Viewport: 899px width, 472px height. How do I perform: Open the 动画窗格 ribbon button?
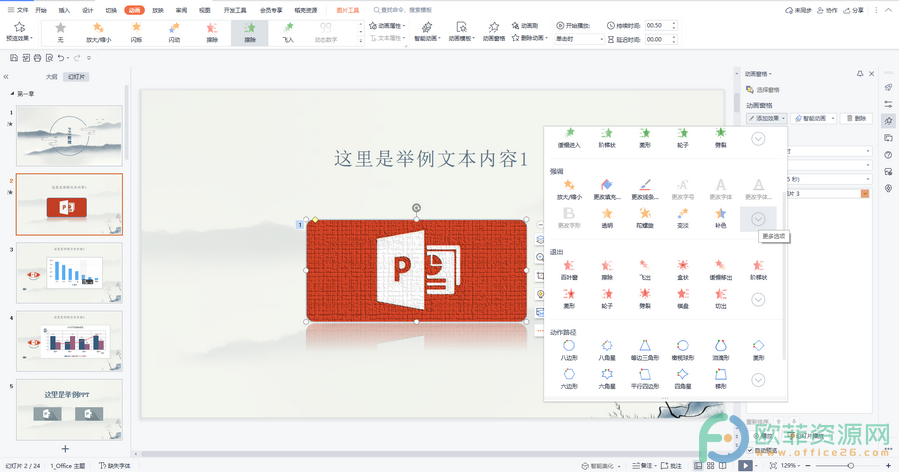[494, 32]
